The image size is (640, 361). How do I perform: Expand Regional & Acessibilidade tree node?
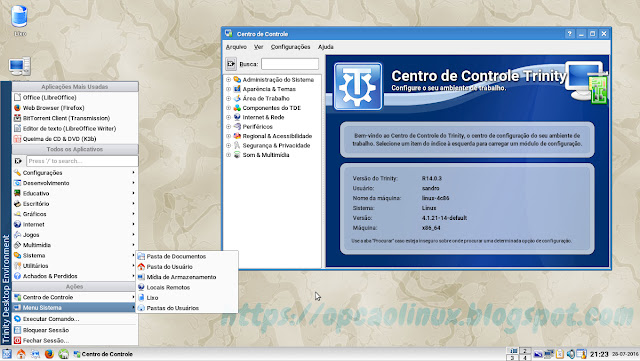[229, 136]
